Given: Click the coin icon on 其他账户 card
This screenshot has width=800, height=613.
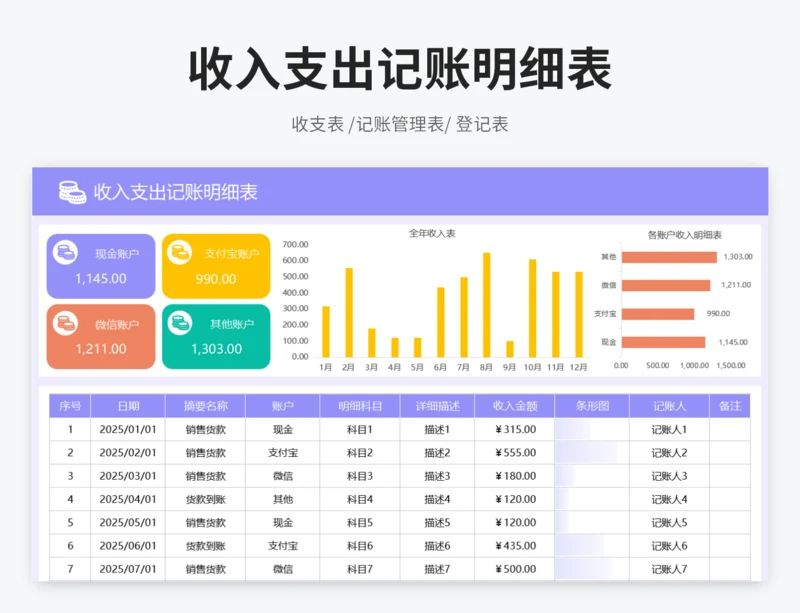Looking at the screenshot, I should pyautogui.click(x=180, y=323).
